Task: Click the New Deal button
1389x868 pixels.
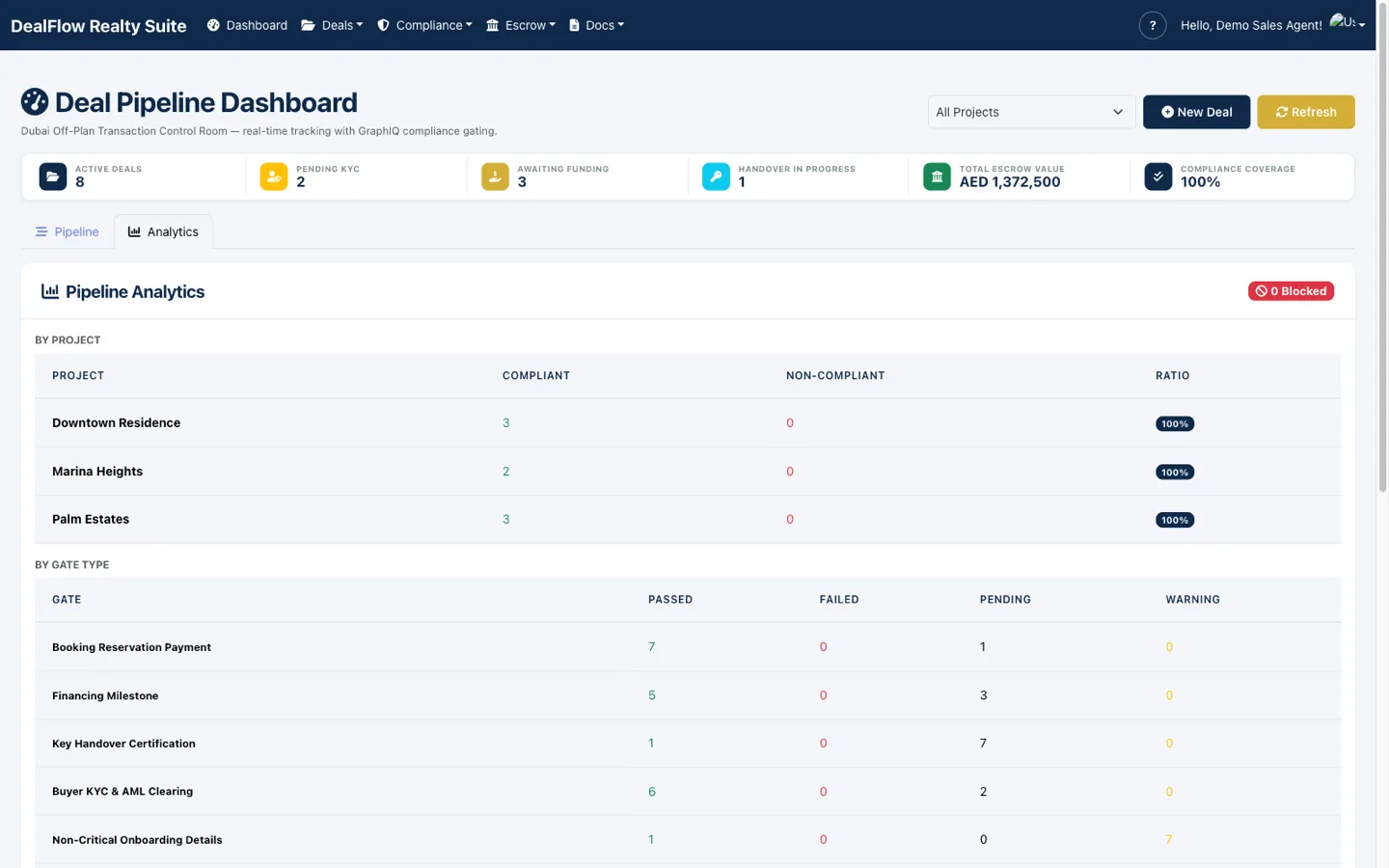Action: tap(1196, 112)
